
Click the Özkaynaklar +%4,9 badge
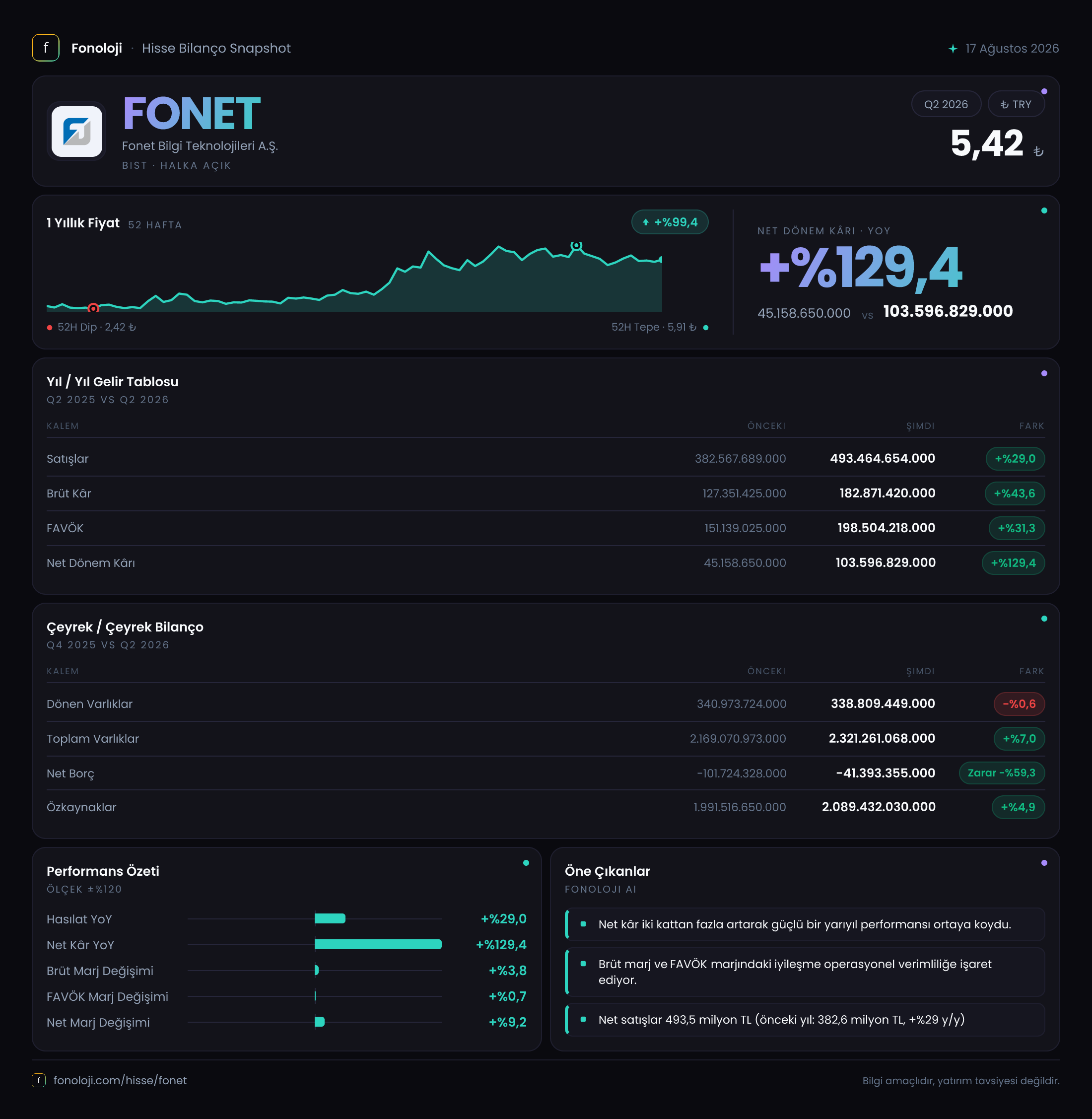tap(1018, 807)
